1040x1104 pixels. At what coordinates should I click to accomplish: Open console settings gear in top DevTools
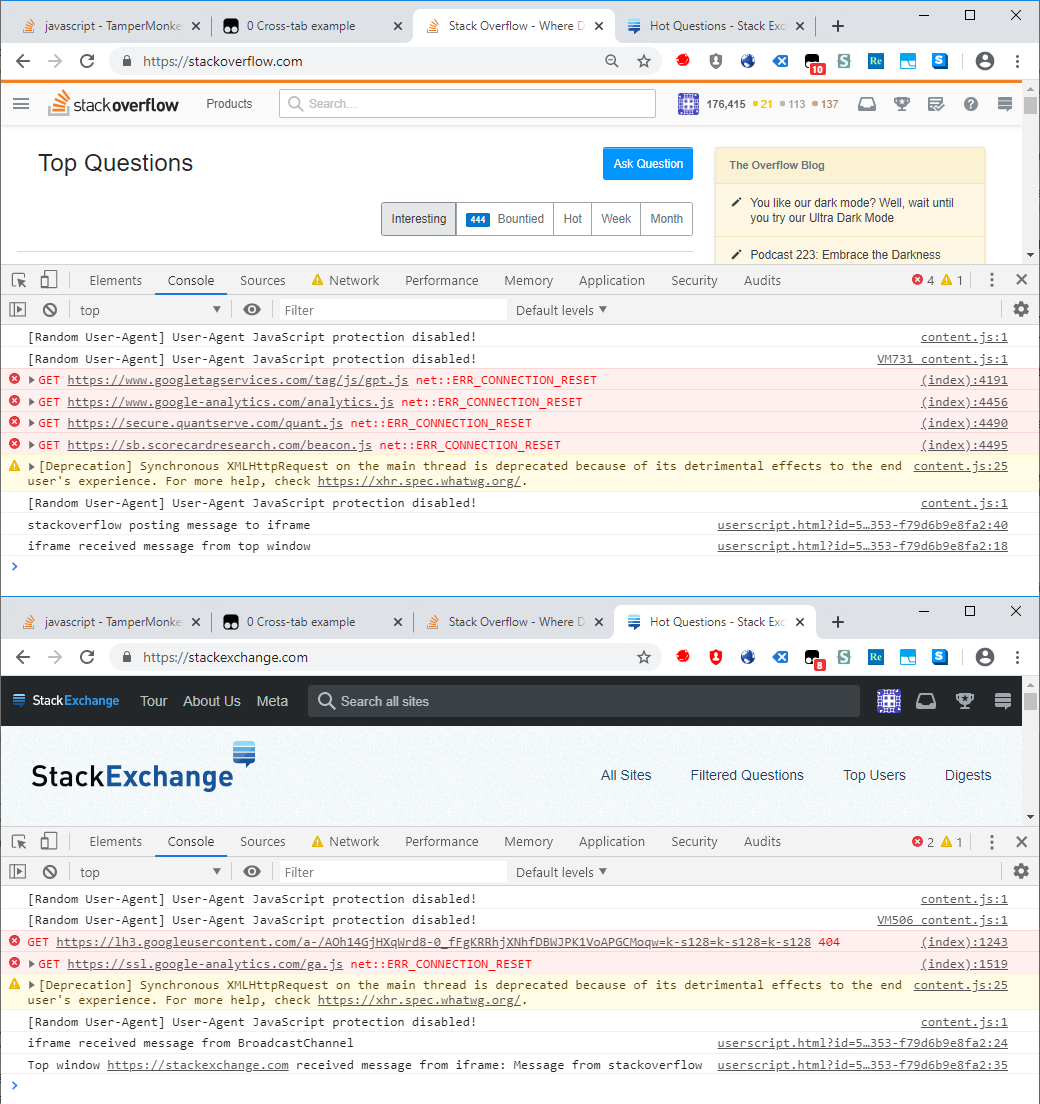point(1021,309)
